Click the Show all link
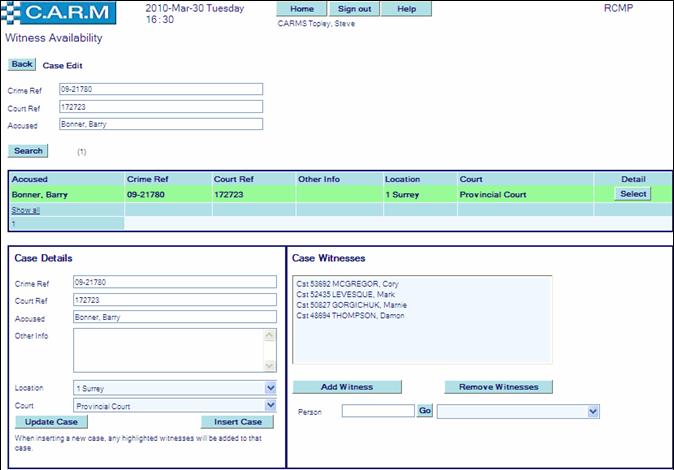Screen dimensions: 674x470 tap(26, 211)
